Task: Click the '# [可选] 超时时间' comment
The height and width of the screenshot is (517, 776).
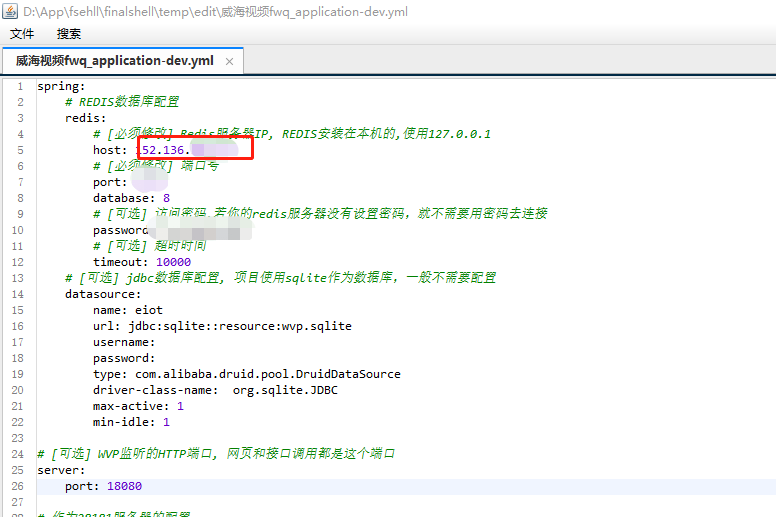Action: [x=149, y=246]
